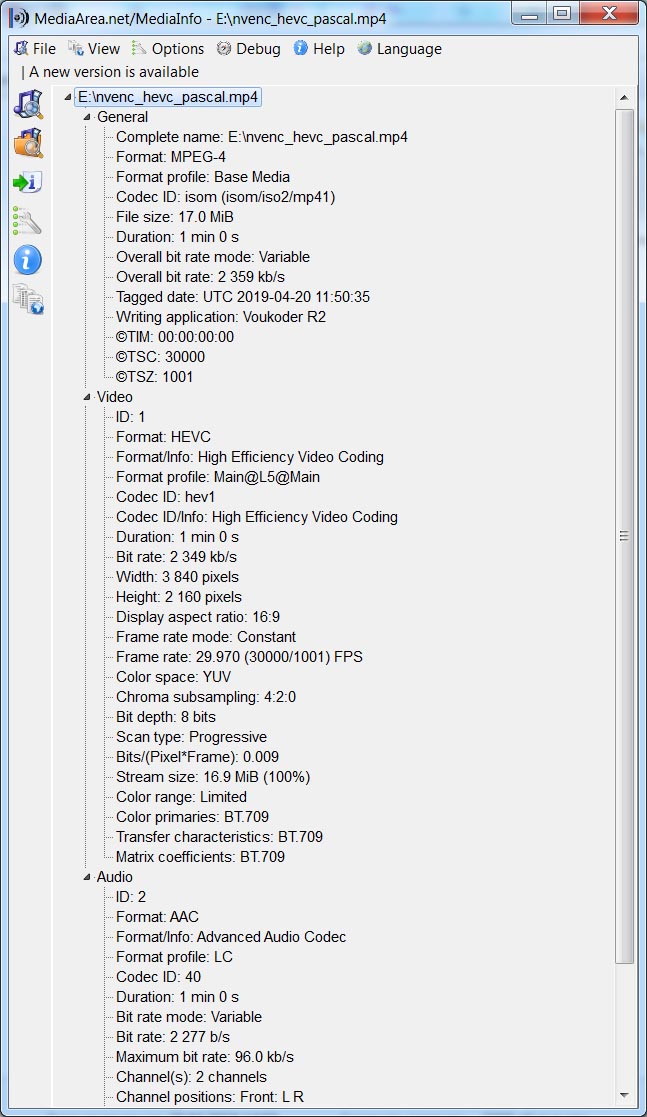Select '©TSZ: 1001' row
This screenshot has height=1117, width=647.
click(155, 376)
